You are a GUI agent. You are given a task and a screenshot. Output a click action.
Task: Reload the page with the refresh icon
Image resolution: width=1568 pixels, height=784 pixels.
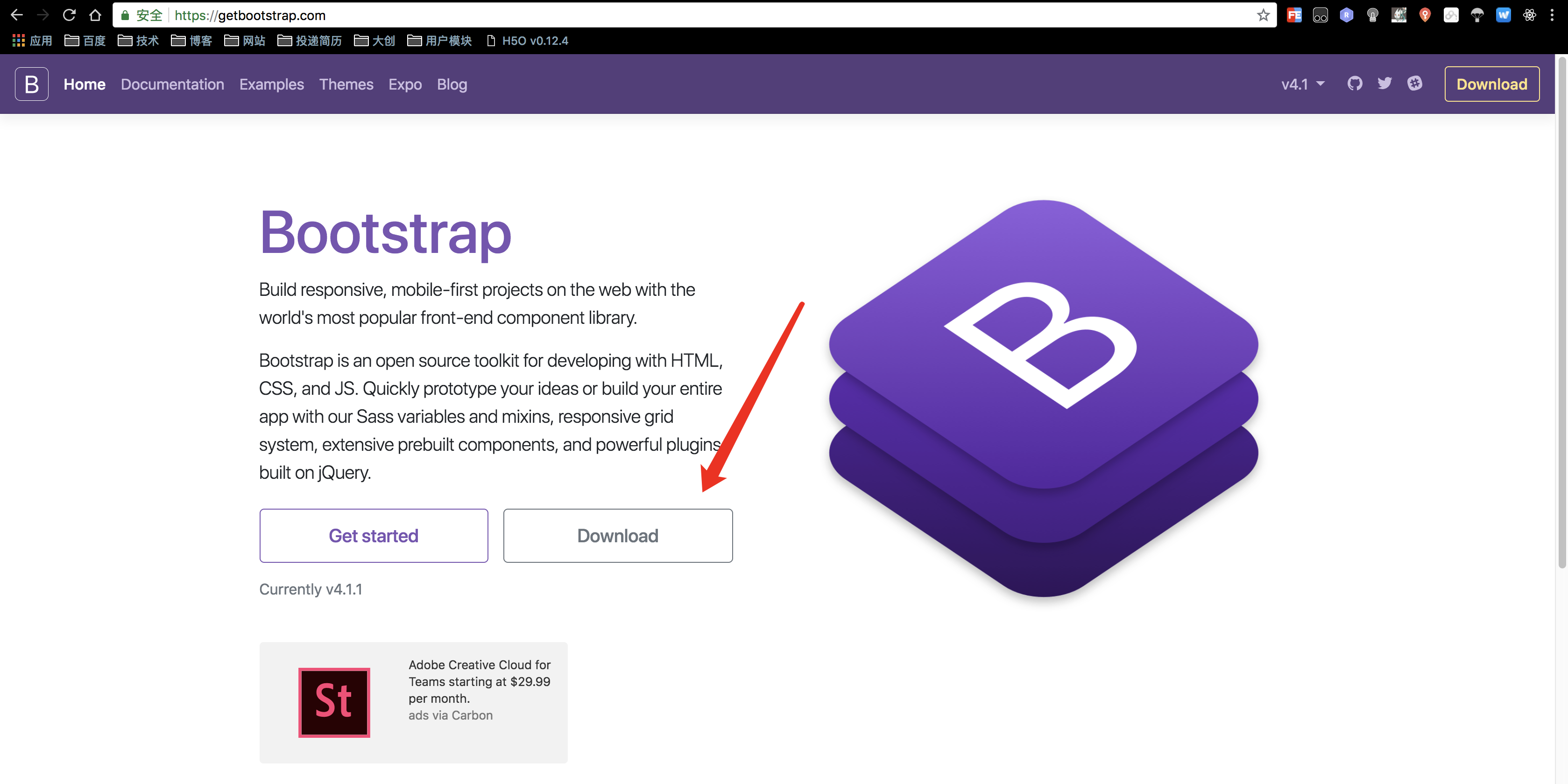tap(69, 14)
